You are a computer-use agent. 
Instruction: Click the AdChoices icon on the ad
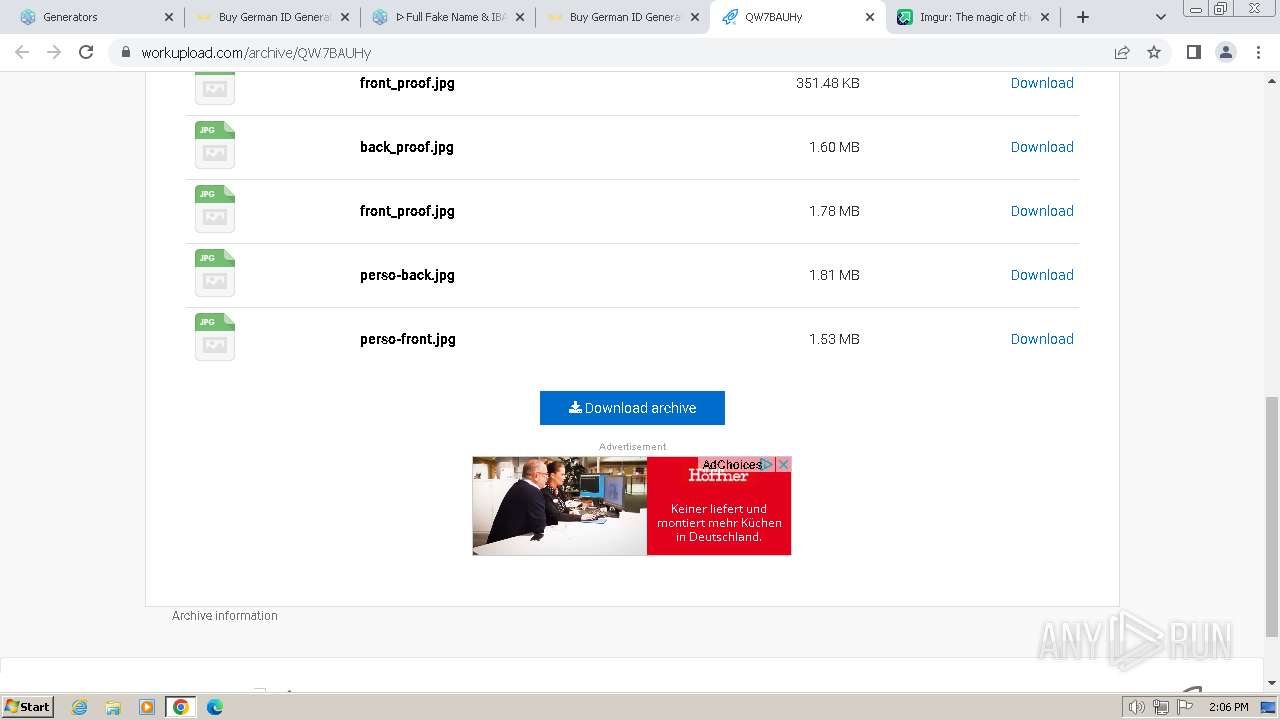pos(768,464)
